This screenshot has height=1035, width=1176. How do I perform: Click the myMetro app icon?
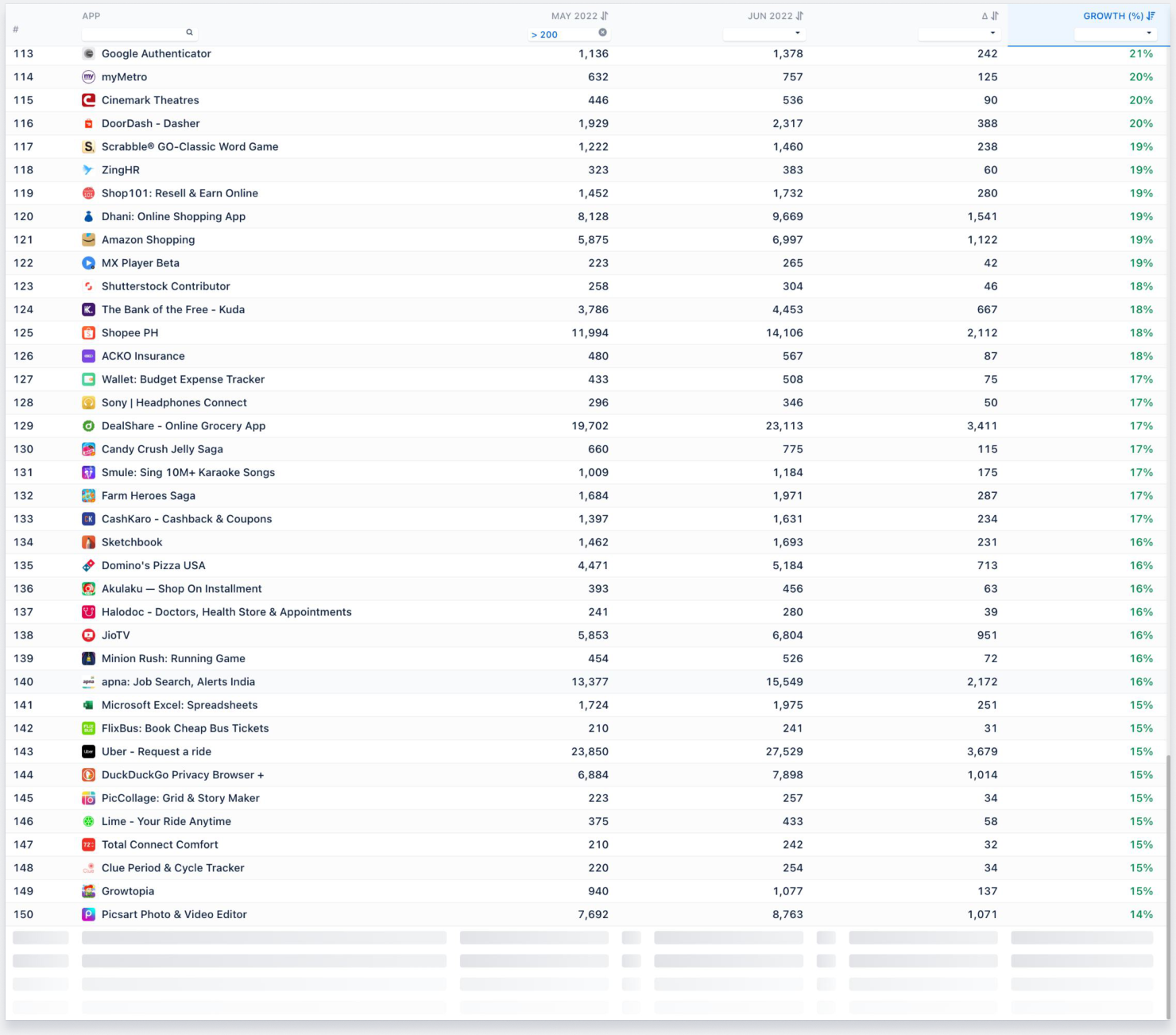(89, 77)
